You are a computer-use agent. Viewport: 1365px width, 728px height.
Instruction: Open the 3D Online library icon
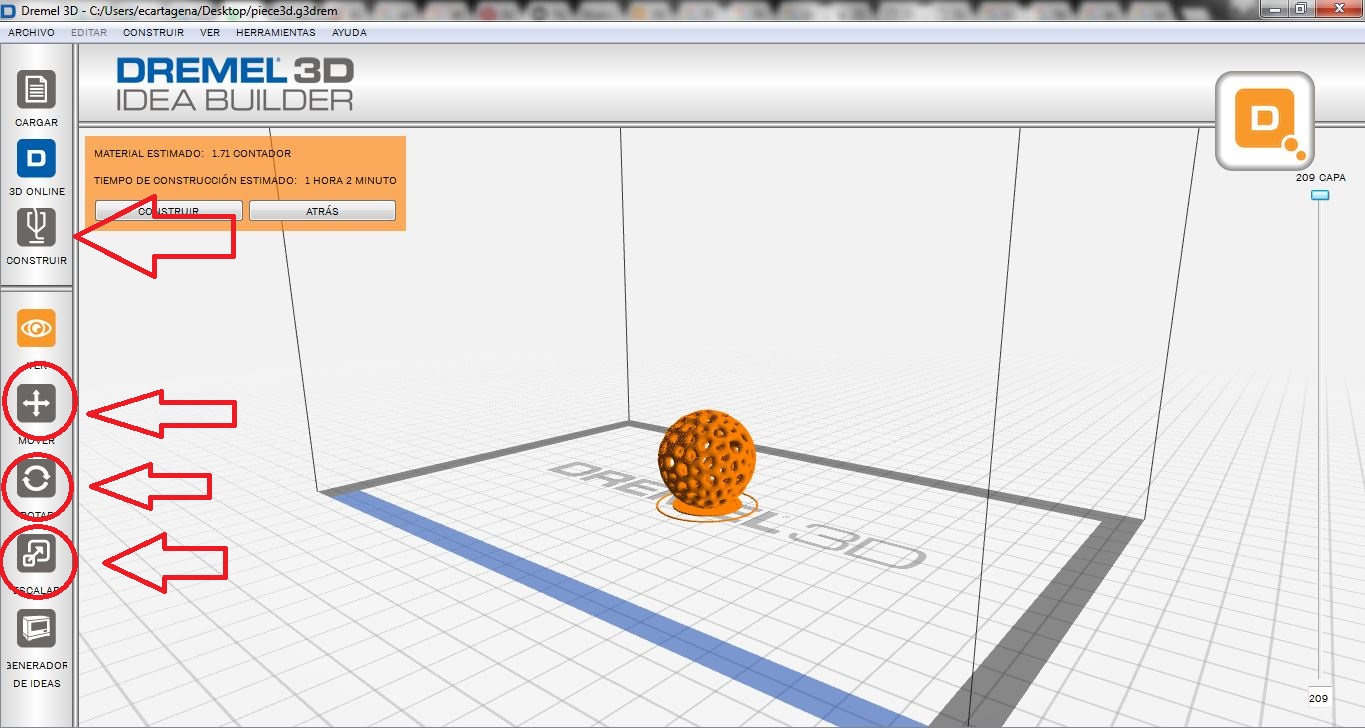[x=36, y=159]
